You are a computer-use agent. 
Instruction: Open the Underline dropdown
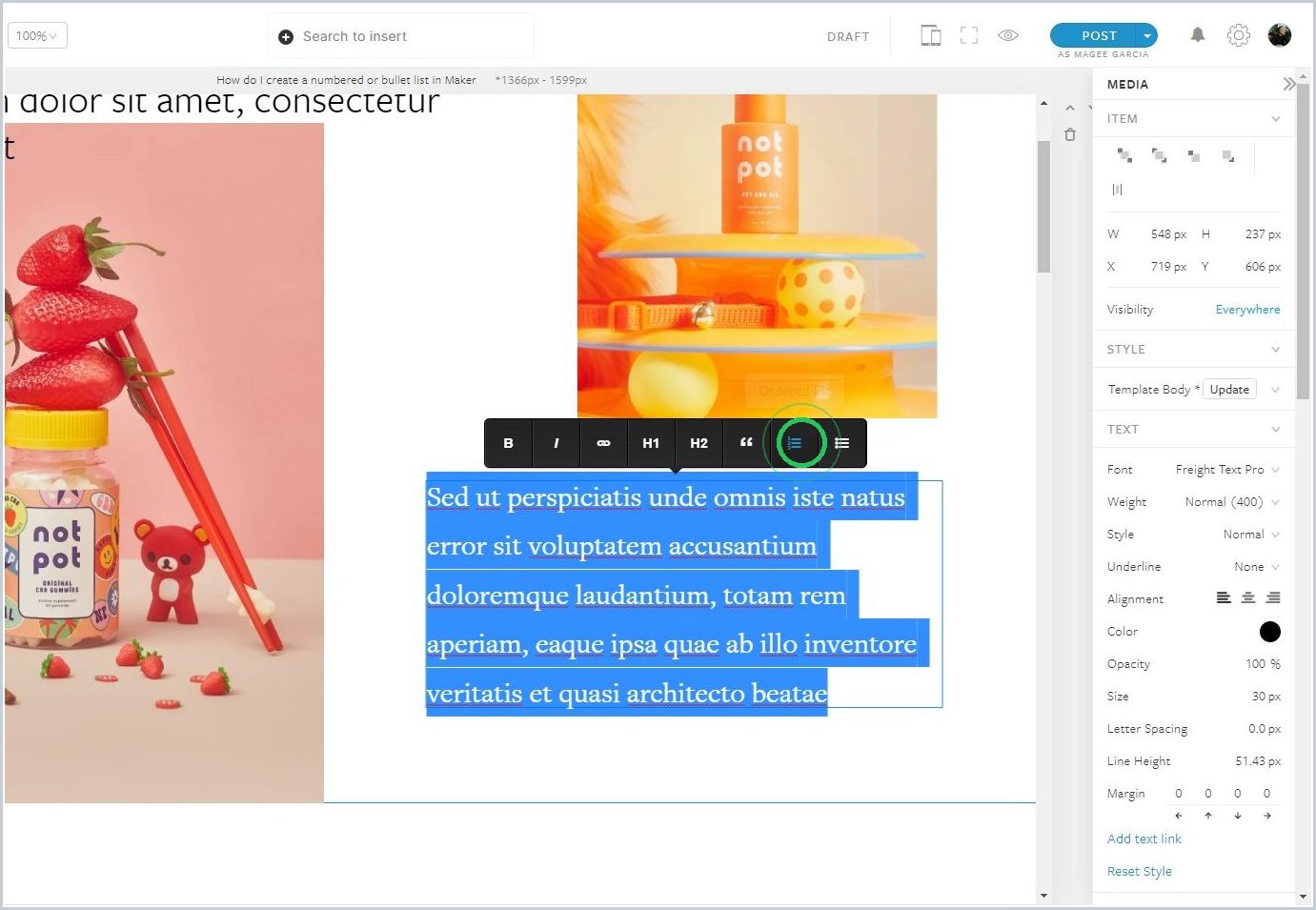tap(1257, 567)
